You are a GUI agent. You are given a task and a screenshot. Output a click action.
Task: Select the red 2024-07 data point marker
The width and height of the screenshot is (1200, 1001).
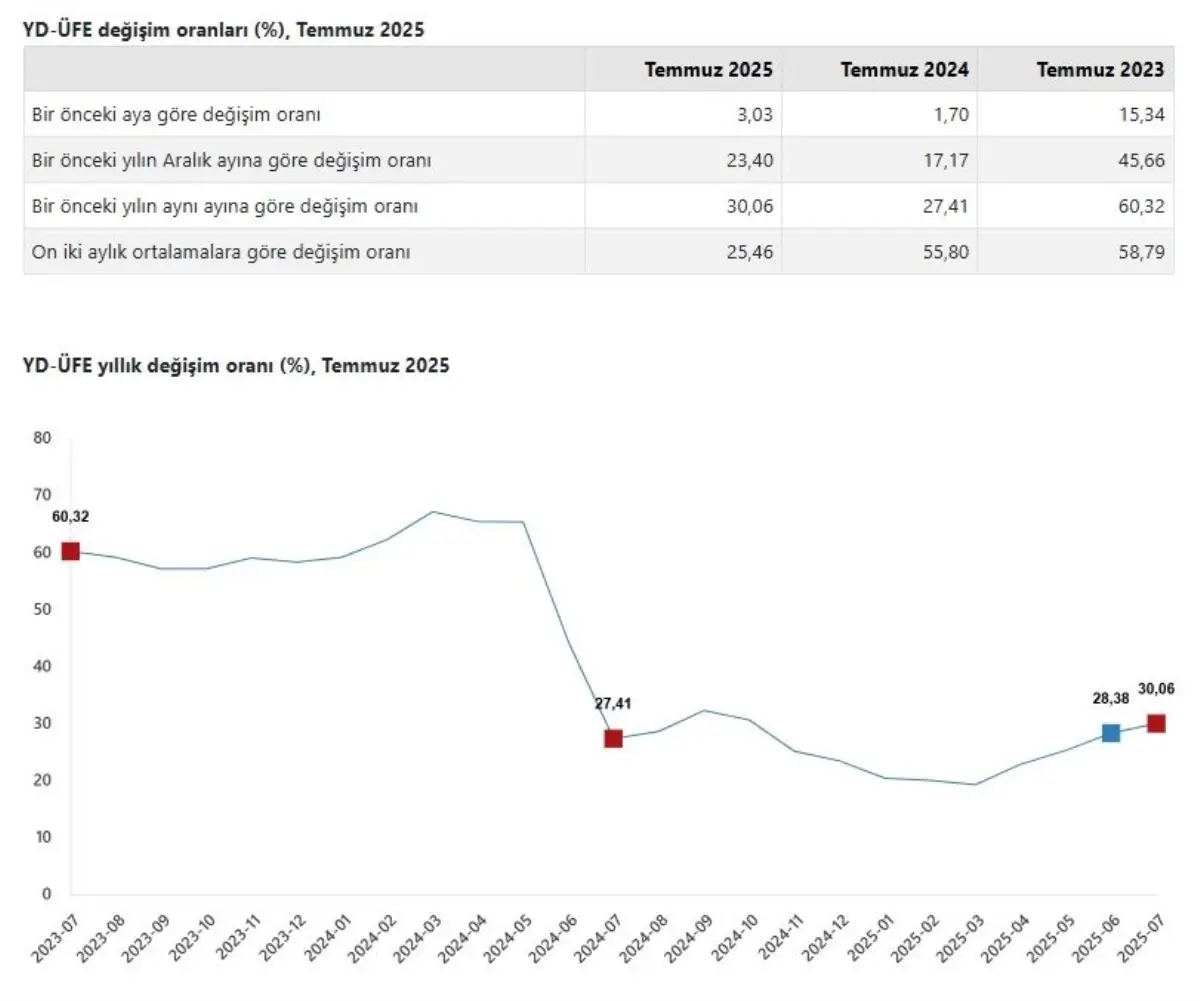(x=613, y=738)
